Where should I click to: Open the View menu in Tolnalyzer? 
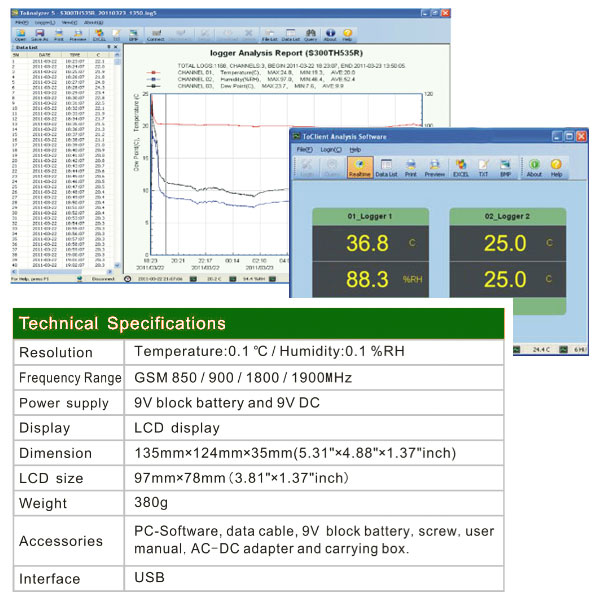click(69, 23)
